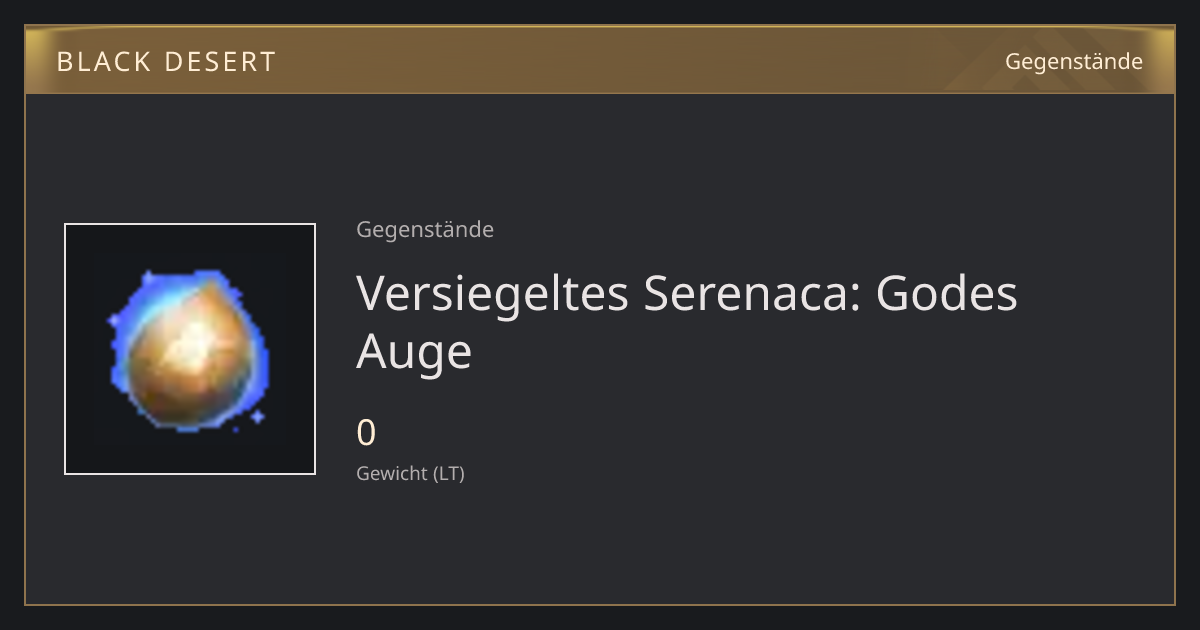Viewport: 1200px width, 630px height.
Task: Select the gray Gegenstände category label above title
Action: point(425,230)
